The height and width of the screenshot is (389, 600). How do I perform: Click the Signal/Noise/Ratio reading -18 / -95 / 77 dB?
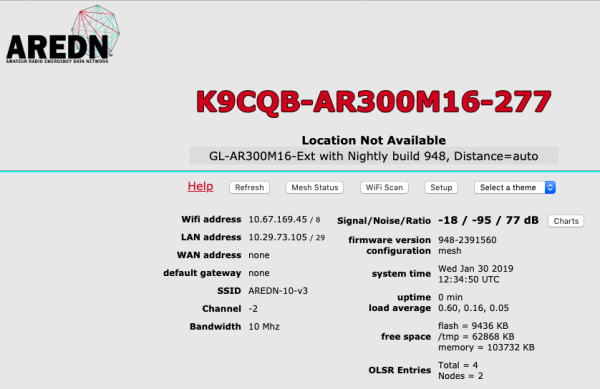(x=488, y=220)
